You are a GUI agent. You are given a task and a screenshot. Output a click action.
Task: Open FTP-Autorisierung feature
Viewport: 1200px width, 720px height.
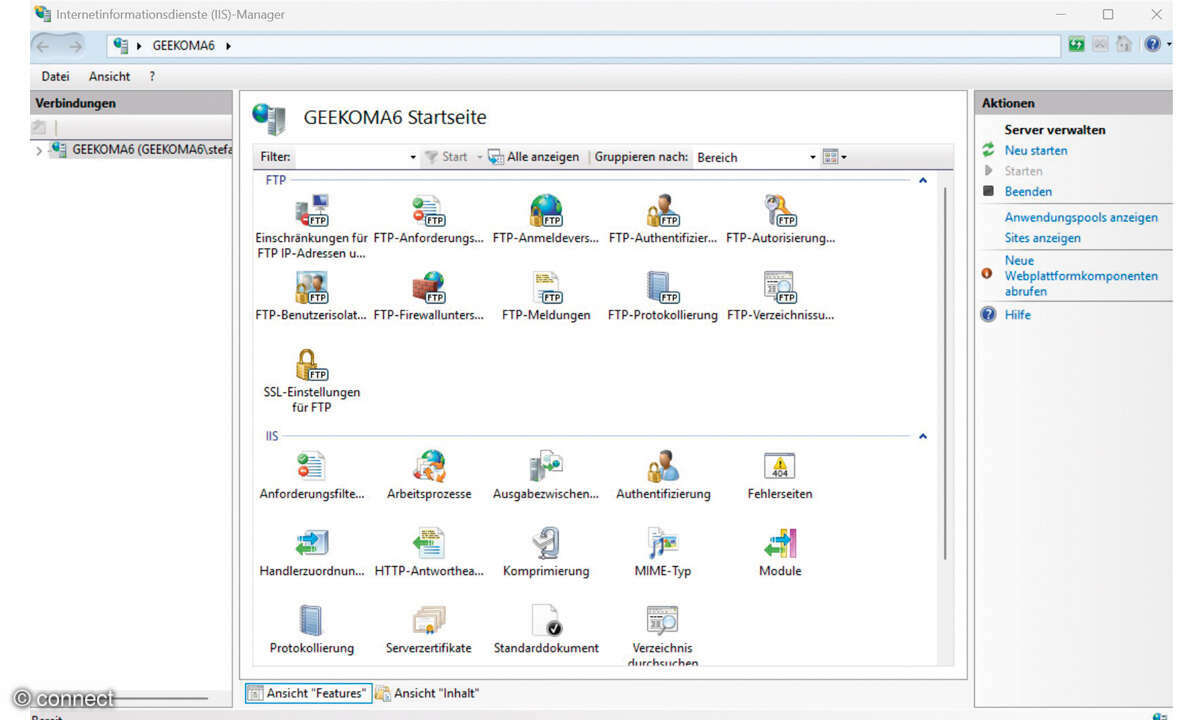pyautogui.click(x=780, y=220)
